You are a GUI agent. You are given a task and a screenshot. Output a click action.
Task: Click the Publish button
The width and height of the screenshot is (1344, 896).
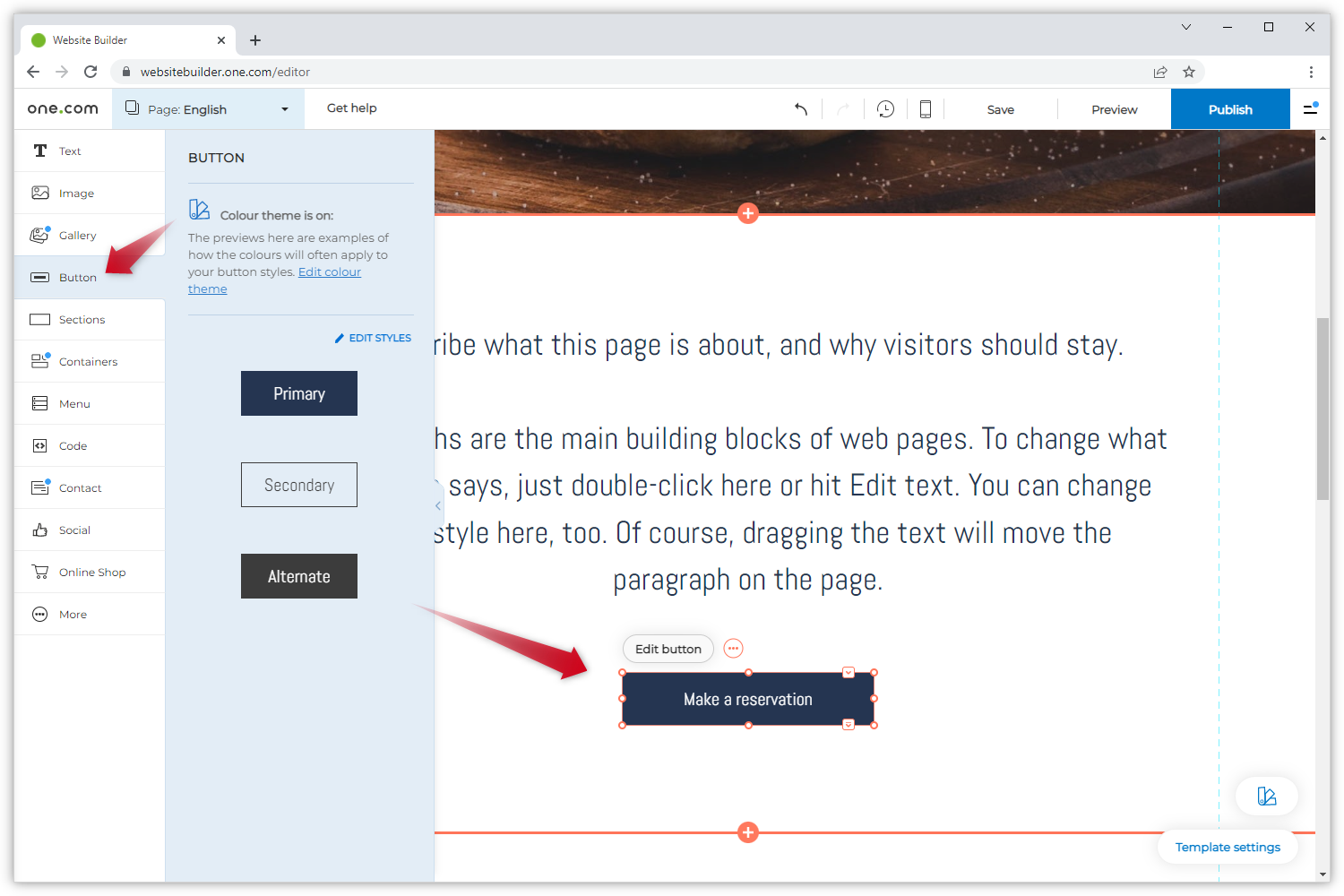click(1229, 109)
